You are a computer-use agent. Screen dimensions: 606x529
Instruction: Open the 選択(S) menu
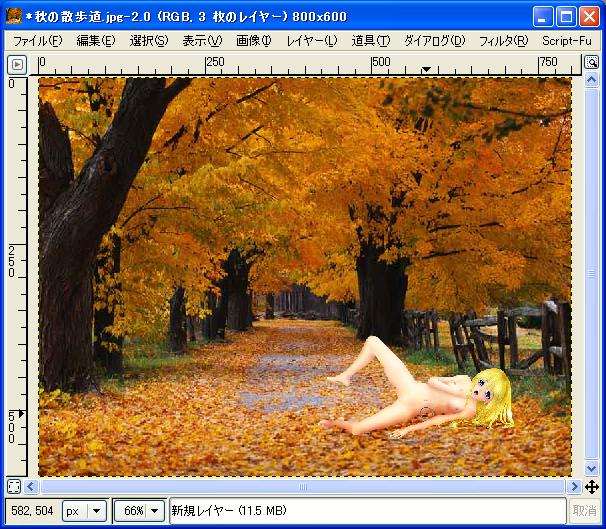click(149, 41)
